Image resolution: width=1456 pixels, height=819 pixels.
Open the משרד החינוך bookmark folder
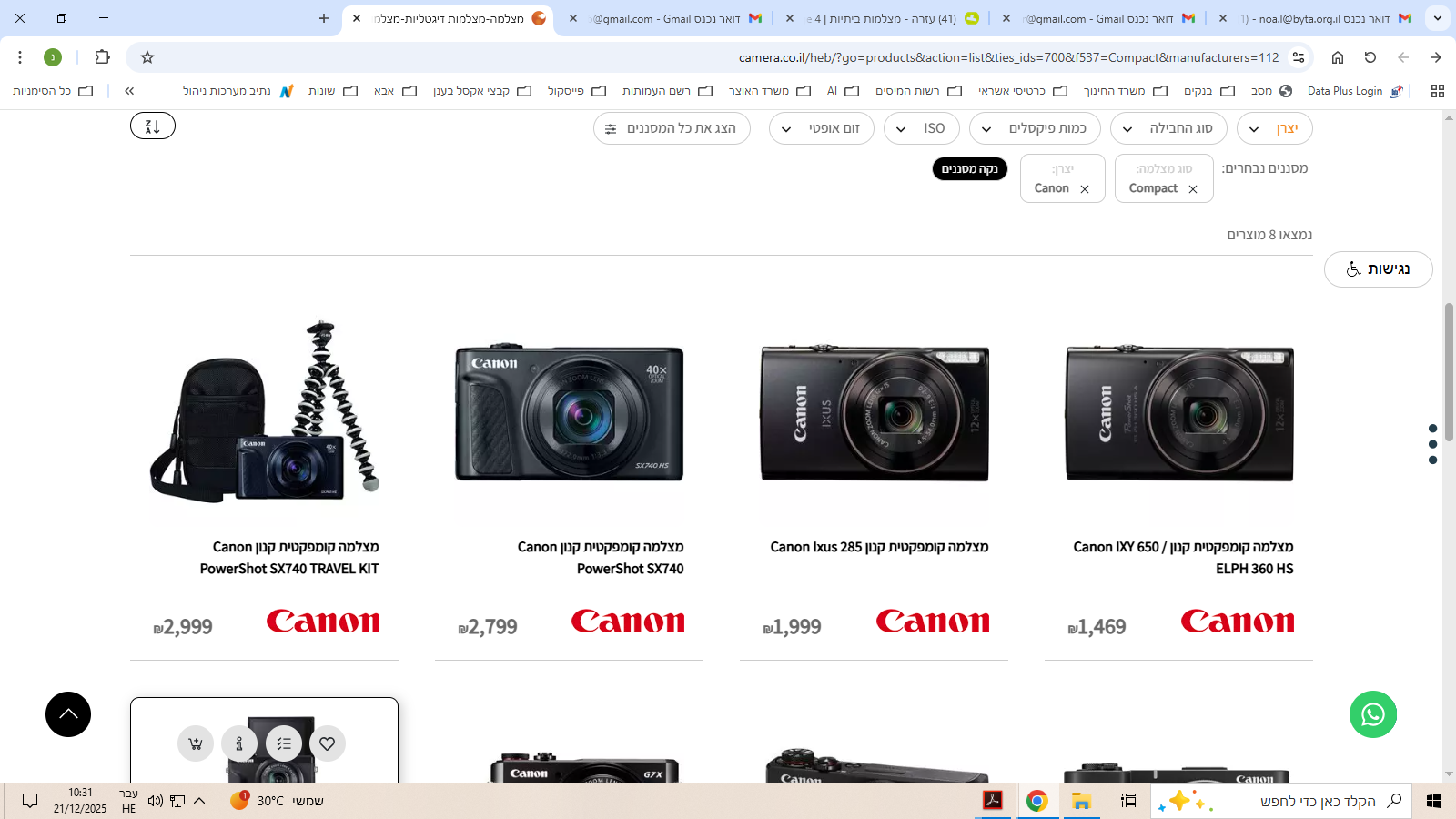(x=1125, y=91)
